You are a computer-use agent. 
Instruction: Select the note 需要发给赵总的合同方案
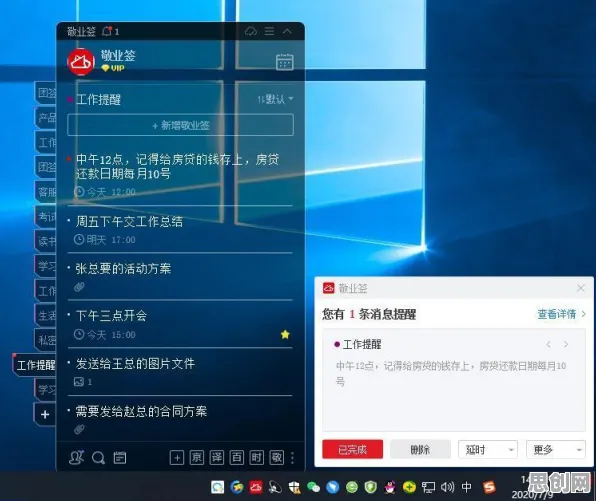pyautogui.click(x=141, y=411)
